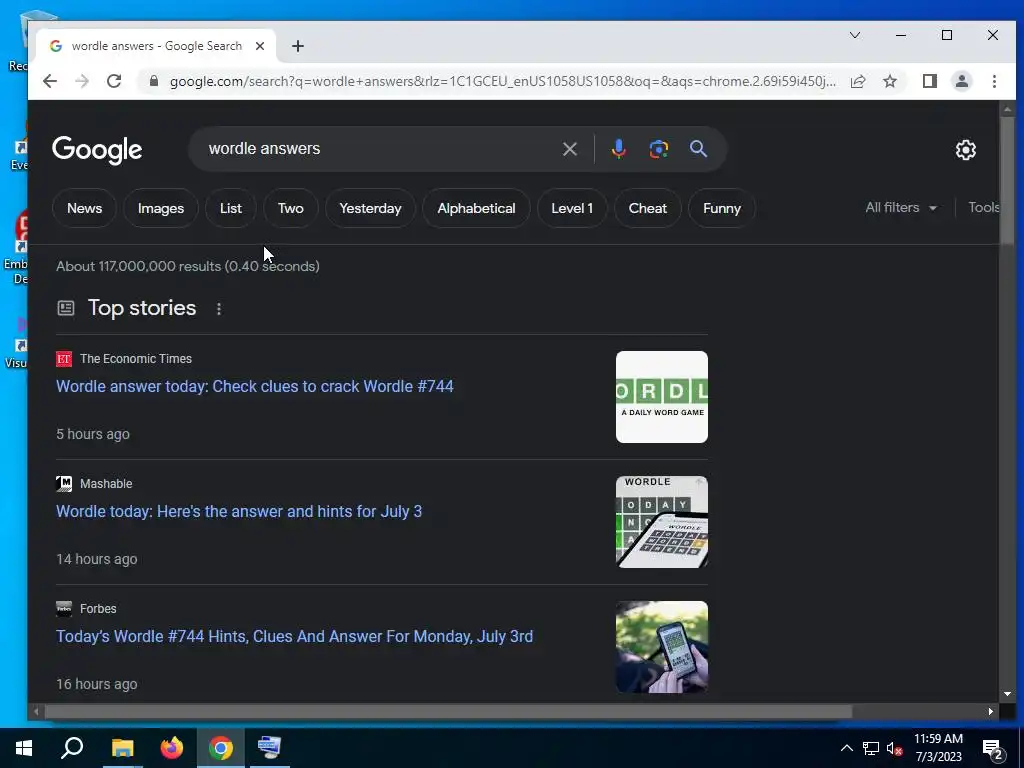Expand the All filters dropdown
The height and width of the screenshot is (768, 1024).
click(x=901, y=208)
